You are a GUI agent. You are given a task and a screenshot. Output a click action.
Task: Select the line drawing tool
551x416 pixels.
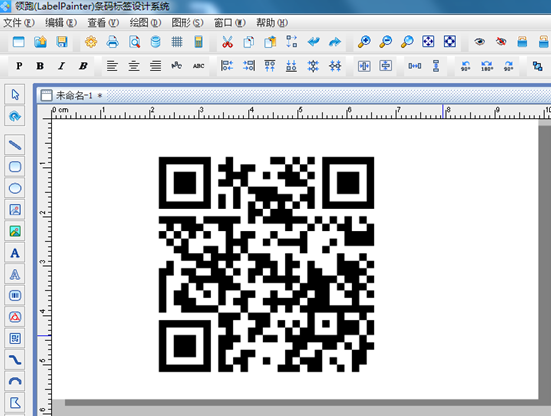(x=15, y=145)
